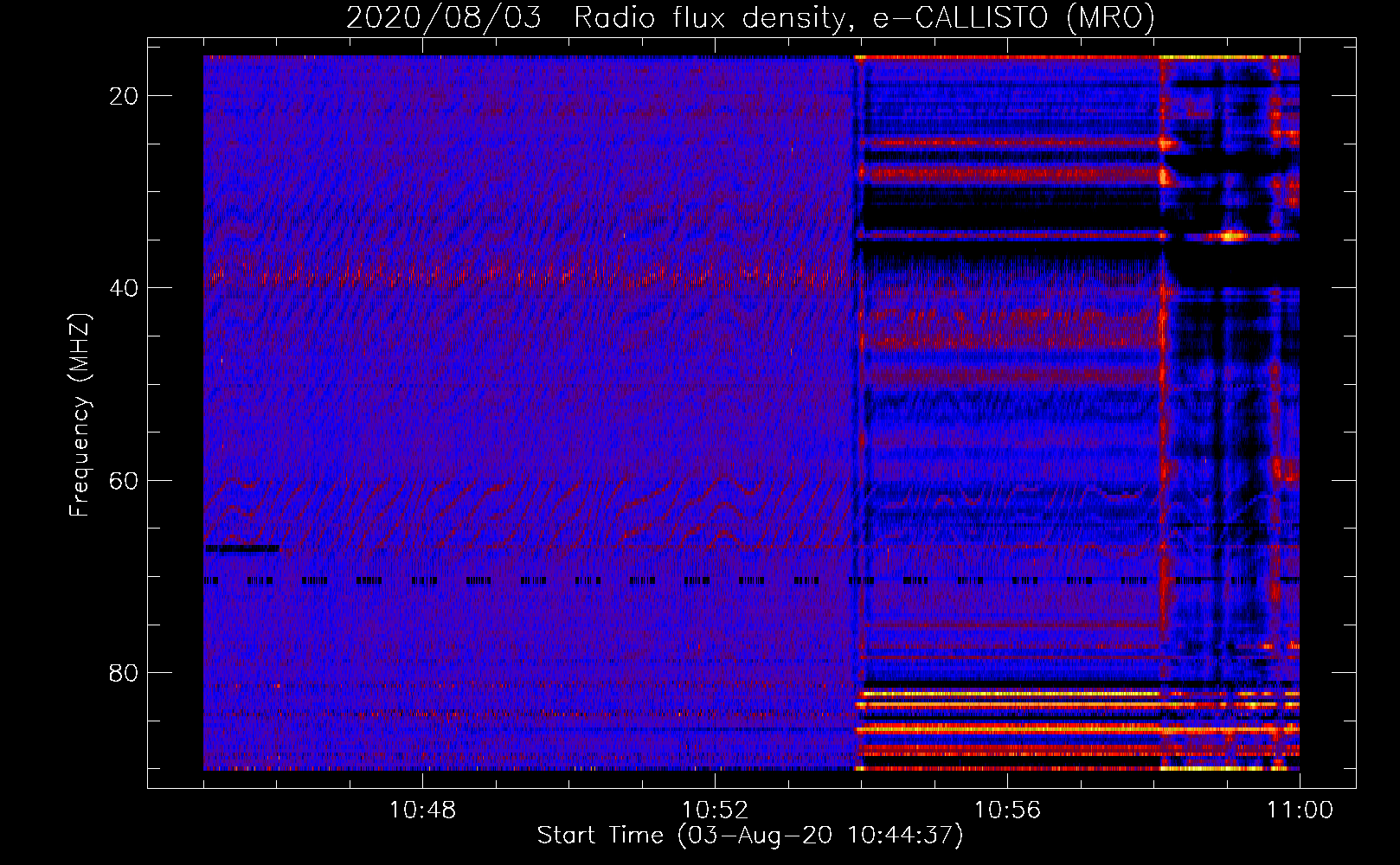Click the 20 frequency tick label
1400x865 pixels.
[125, 96]
